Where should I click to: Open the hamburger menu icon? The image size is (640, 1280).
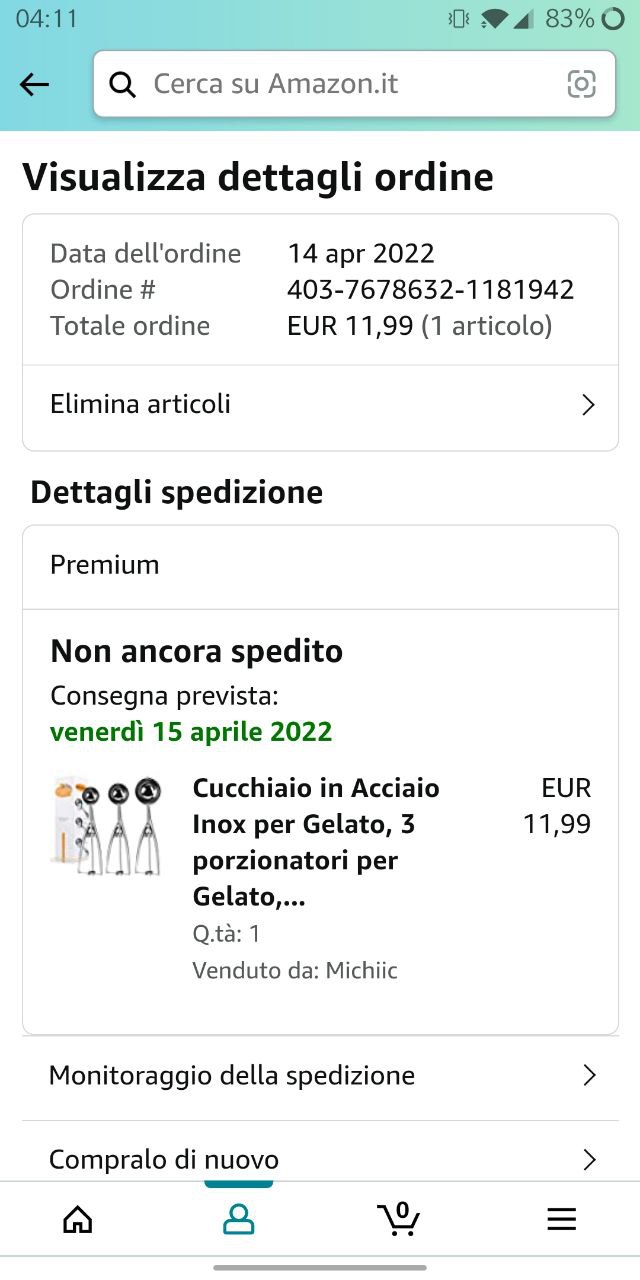561,1219
